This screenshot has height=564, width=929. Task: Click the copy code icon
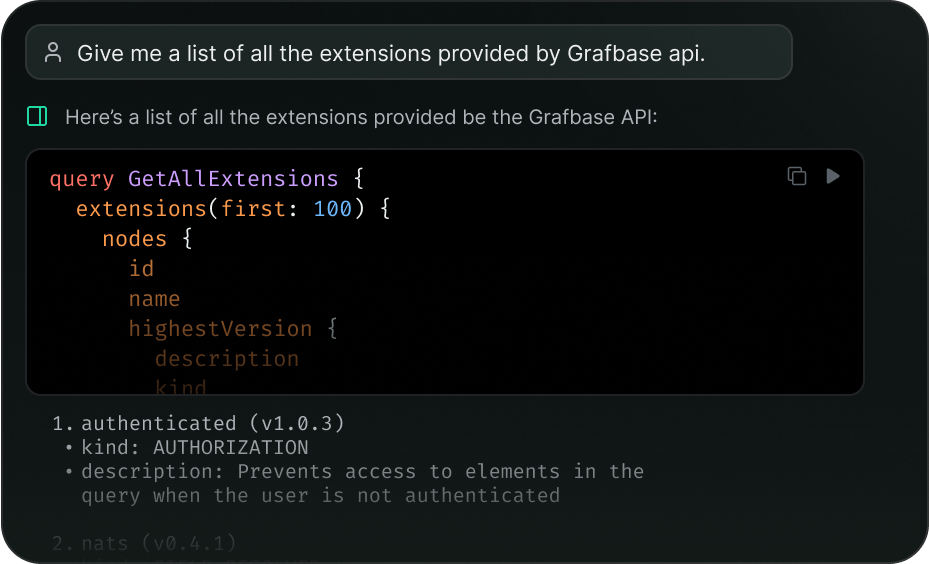(x=796, y=176)
